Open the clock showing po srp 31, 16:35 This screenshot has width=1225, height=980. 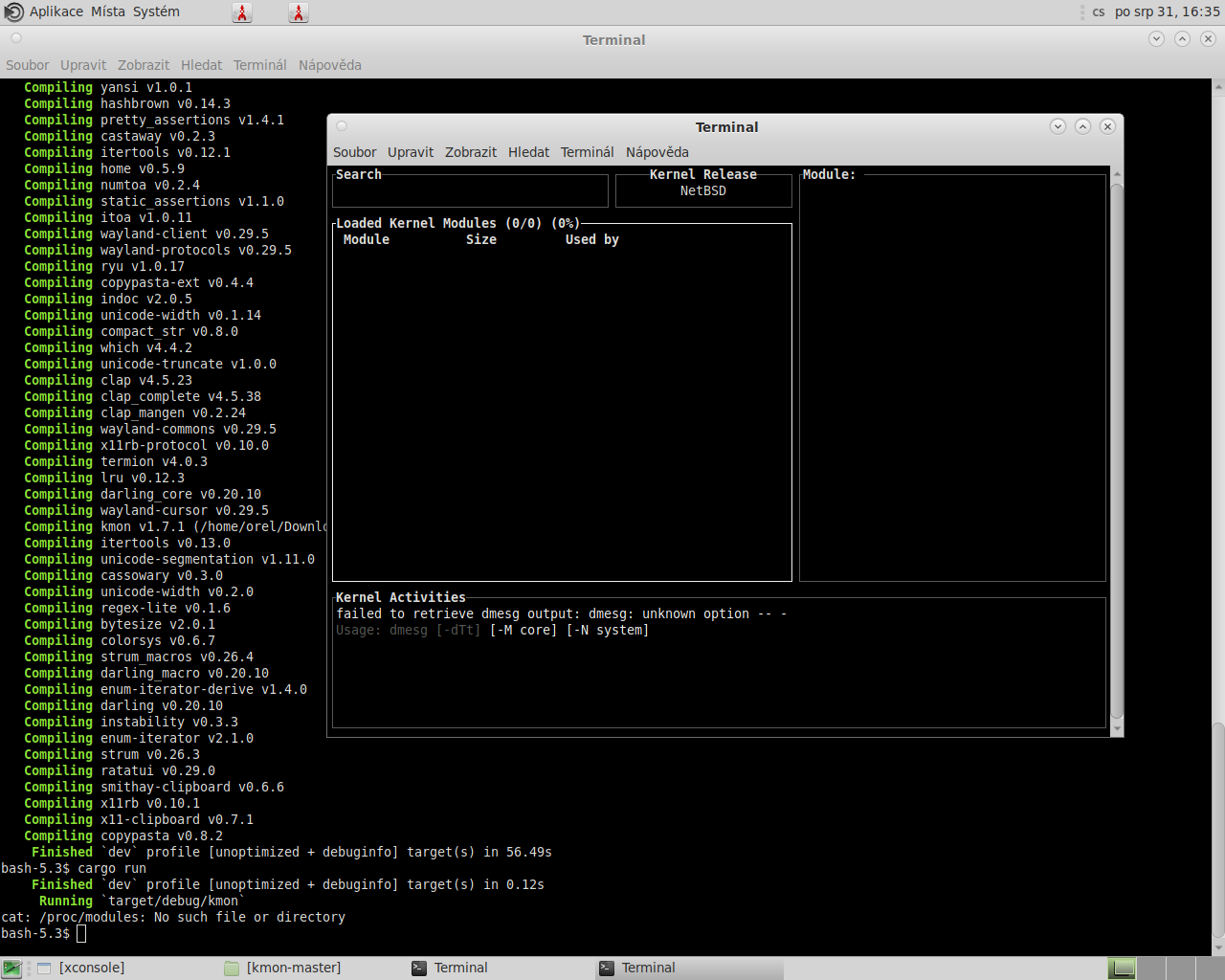(x=1168, y=11)
